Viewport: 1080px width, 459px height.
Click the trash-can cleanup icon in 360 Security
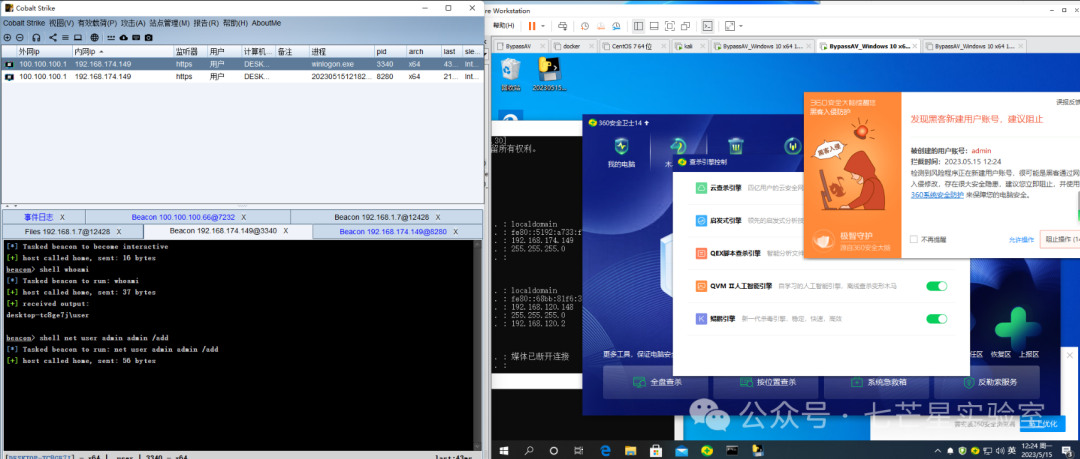coord(736,146)
